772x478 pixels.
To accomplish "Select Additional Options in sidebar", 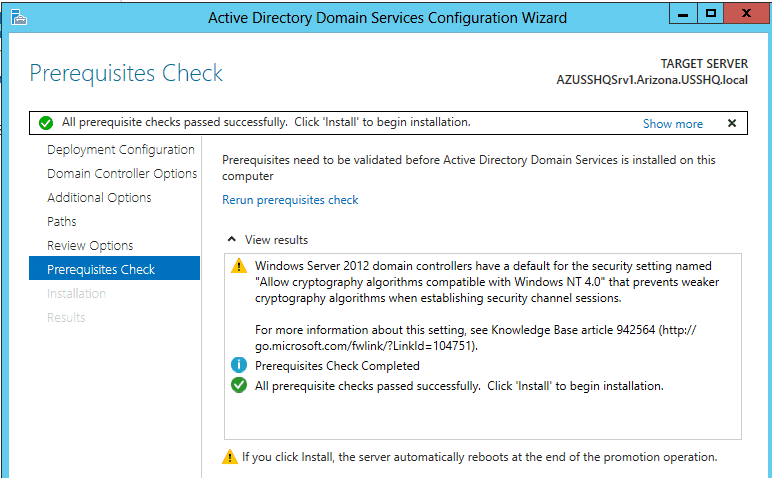I will click(99, 197).
